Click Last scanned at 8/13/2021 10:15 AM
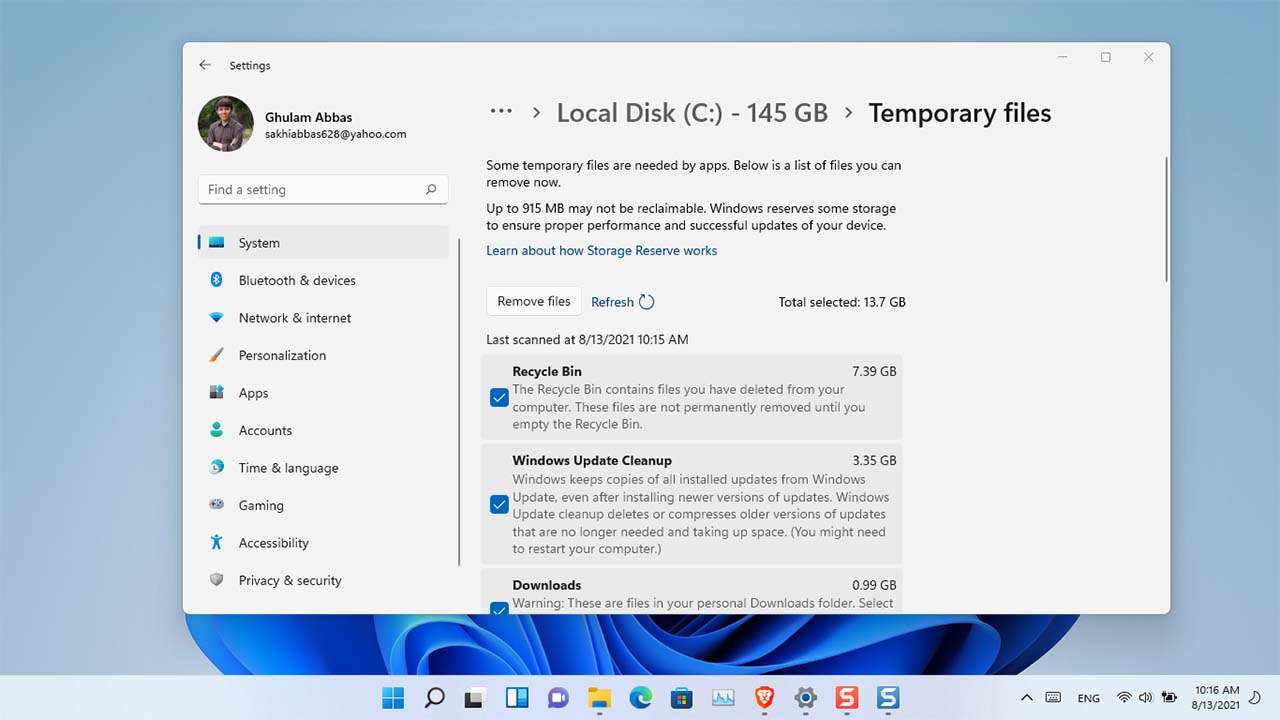This screenshot has width=1280, height=720. [587, 339]
